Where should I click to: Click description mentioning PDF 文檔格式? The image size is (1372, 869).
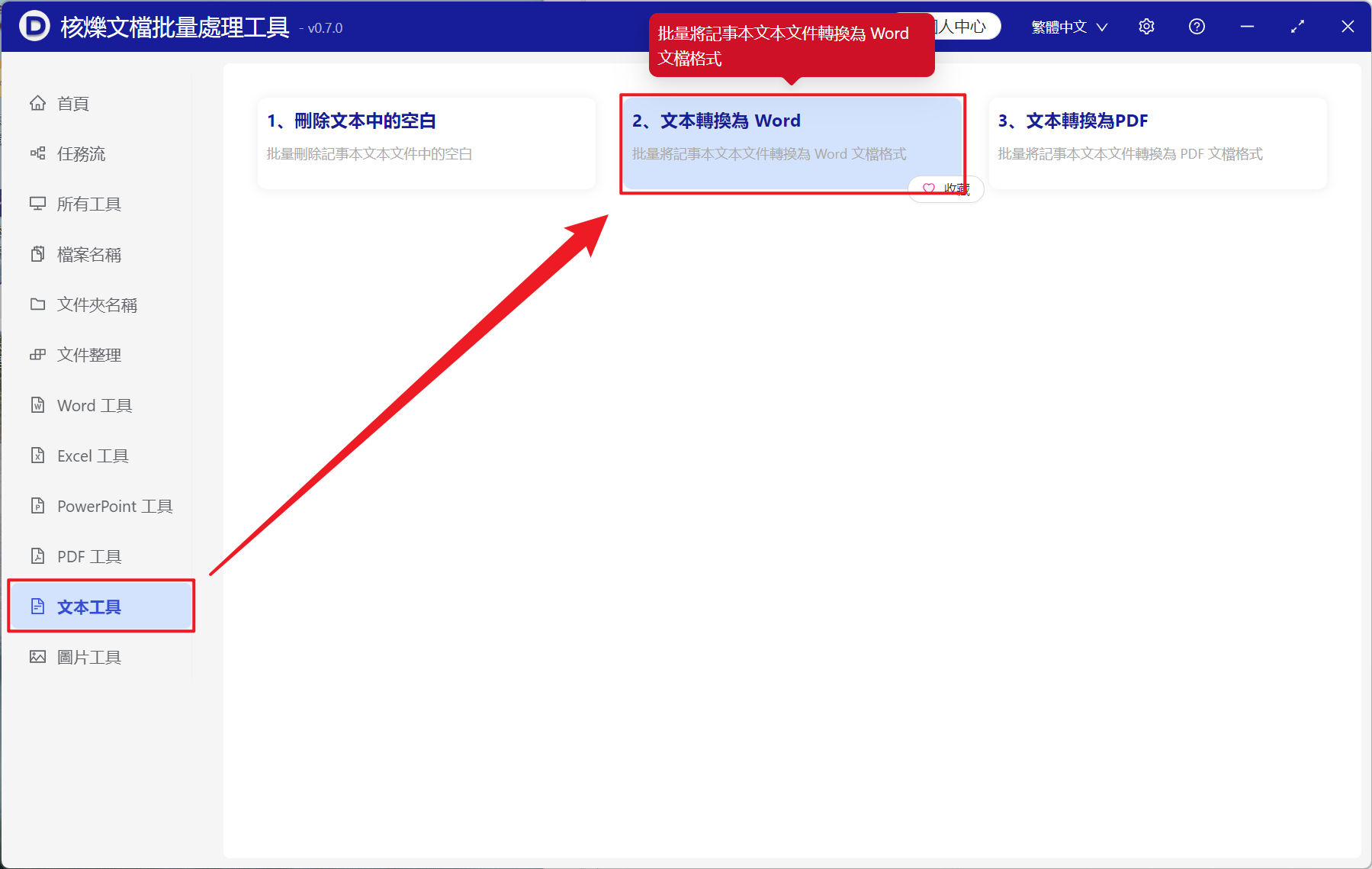click(x=1130, y=154)
